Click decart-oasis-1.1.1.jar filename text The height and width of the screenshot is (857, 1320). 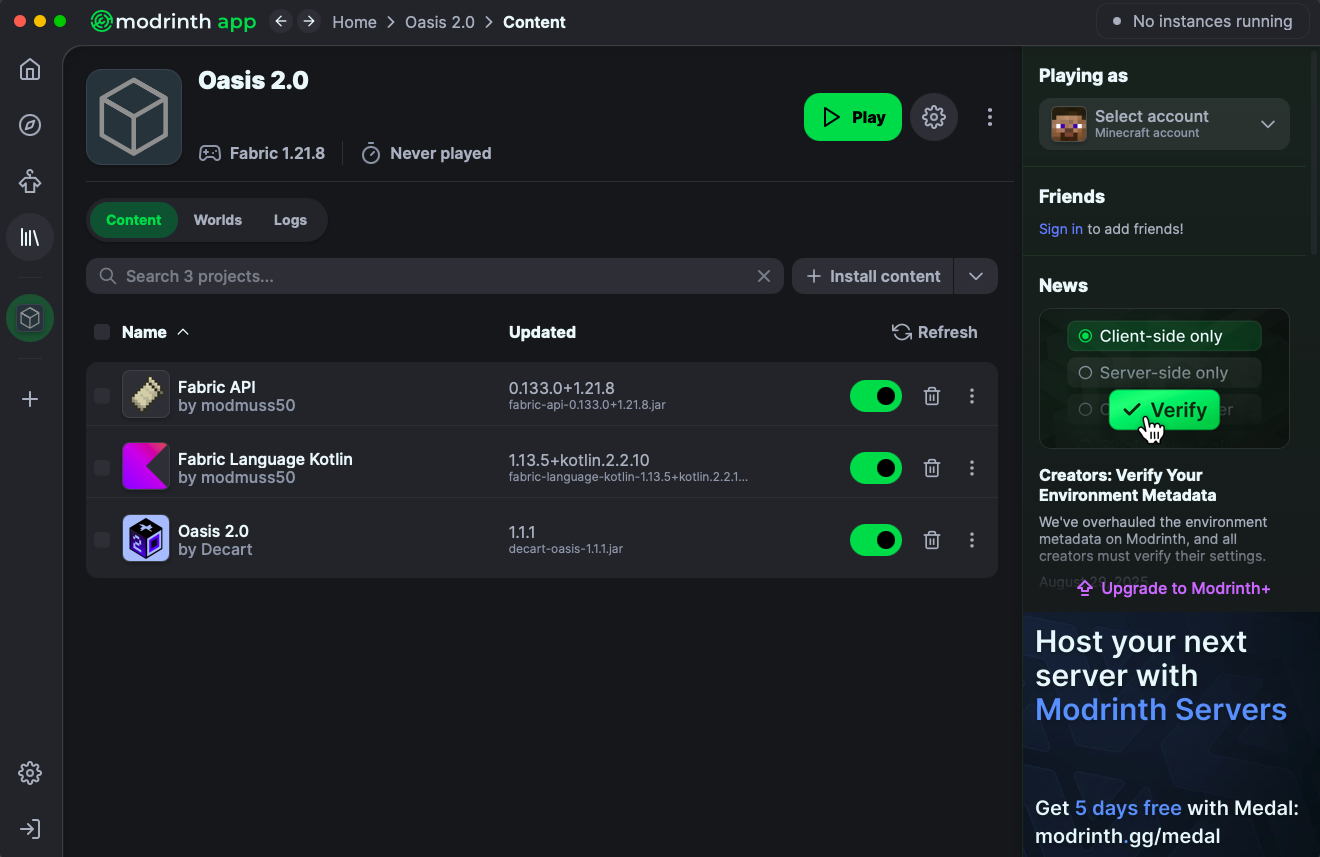coord(566,549)
